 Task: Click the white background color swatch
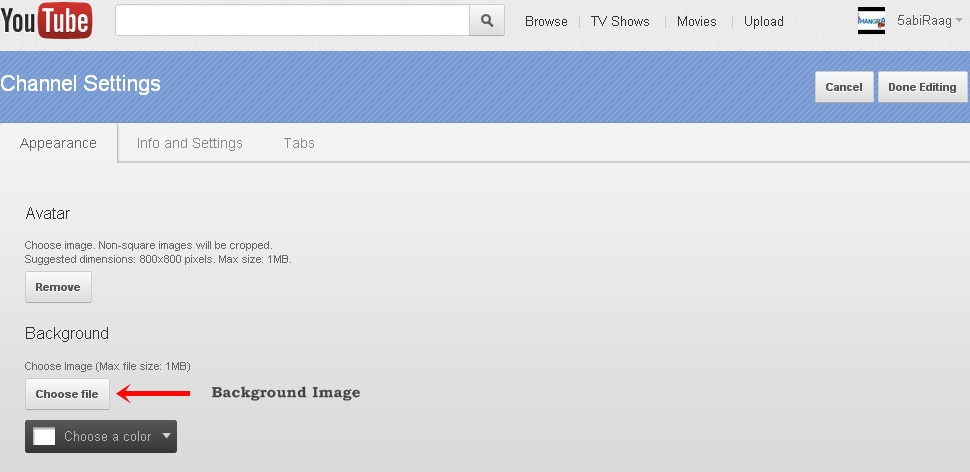point(44,437)
